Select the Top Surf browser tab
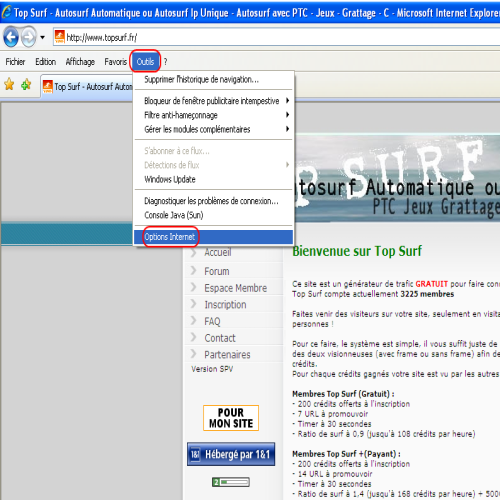The width and height of the screenshot is (500, 500). click(87, 87)
